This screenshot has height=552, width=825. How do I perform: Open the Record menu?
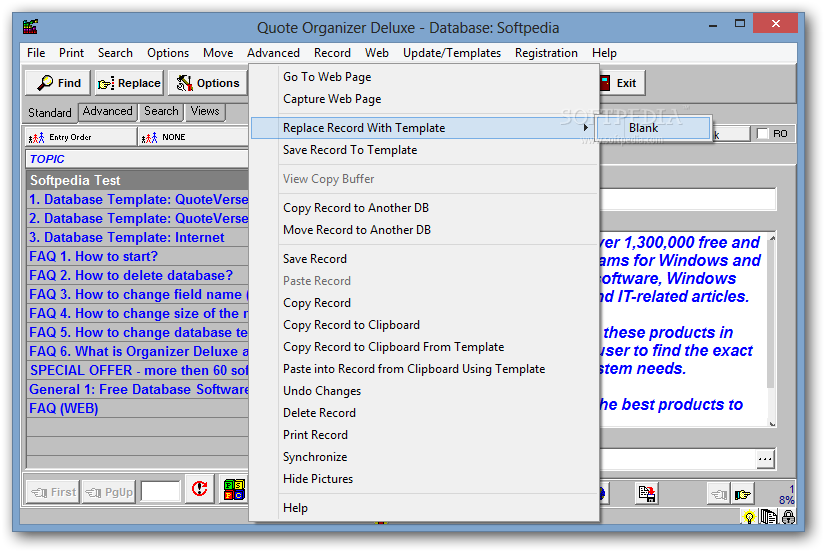(332, 53)
